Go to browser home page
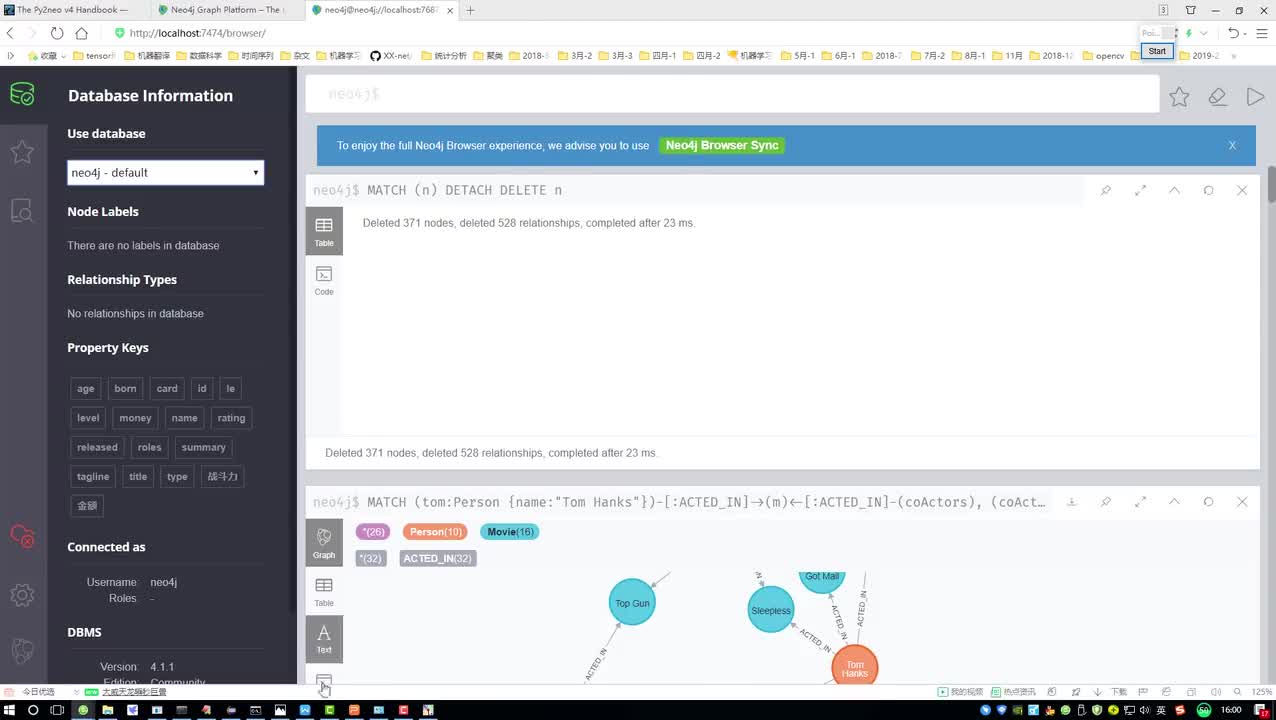1276x720 pixels. click(x=82, y=33)
